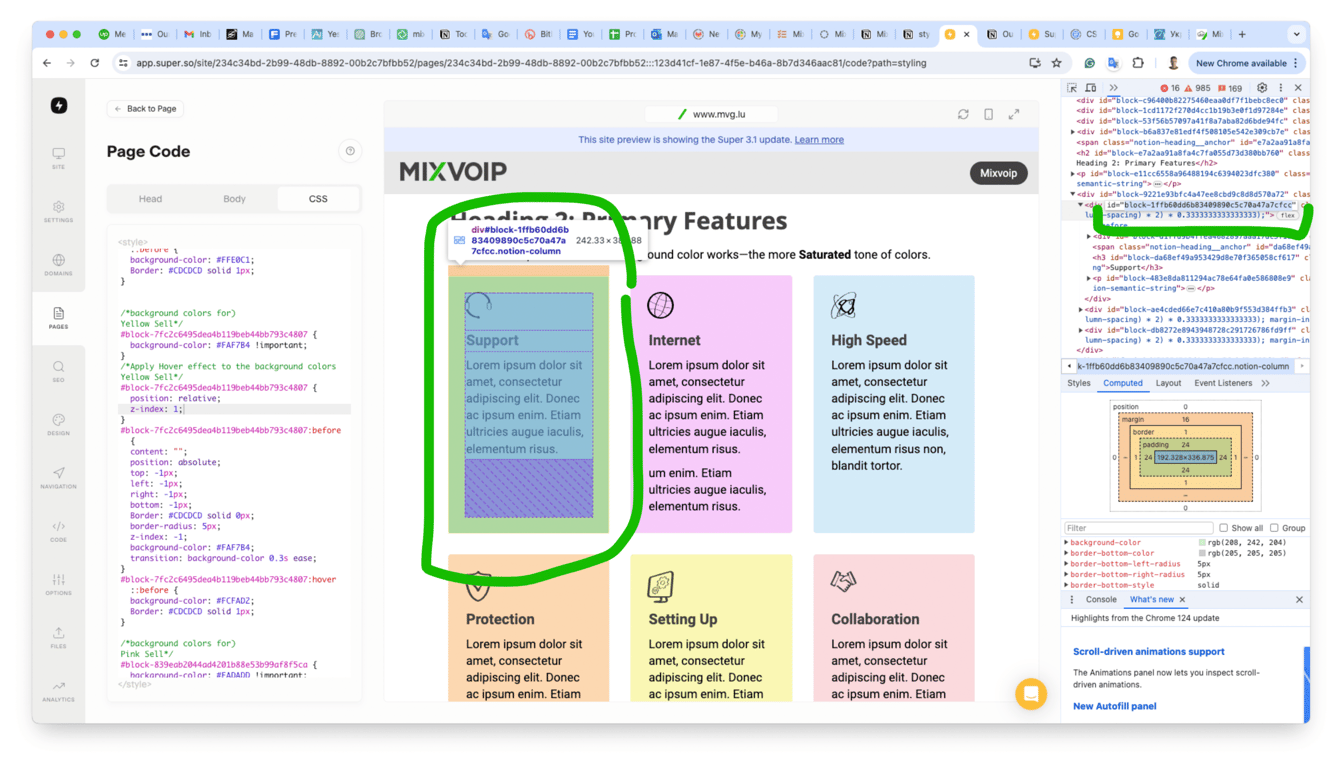Open the Code section in the sidebar

59,531
